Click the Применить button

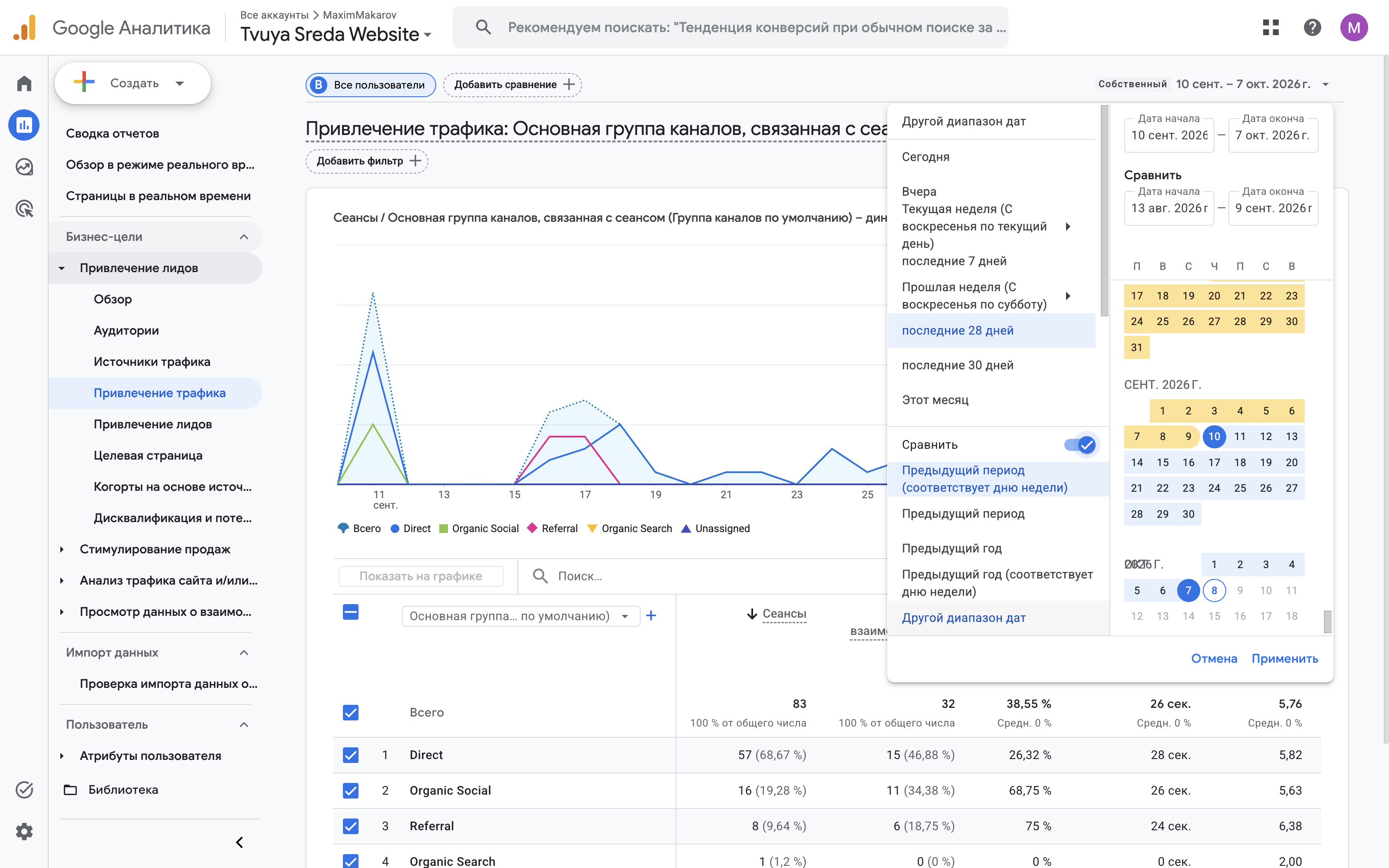point(1284,658)
